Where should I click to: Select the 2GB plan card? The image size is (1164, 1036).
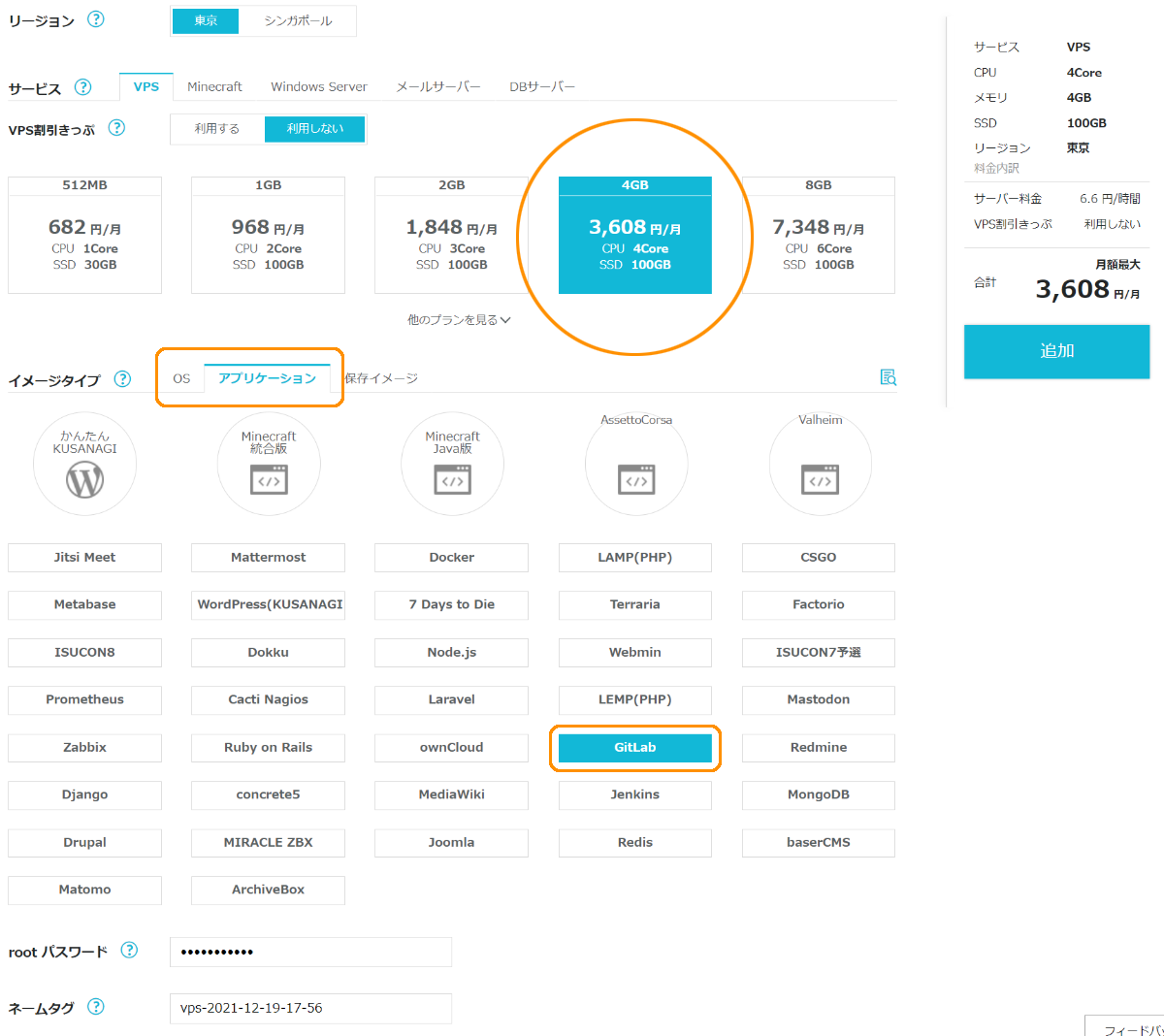[x=452, y=235]
